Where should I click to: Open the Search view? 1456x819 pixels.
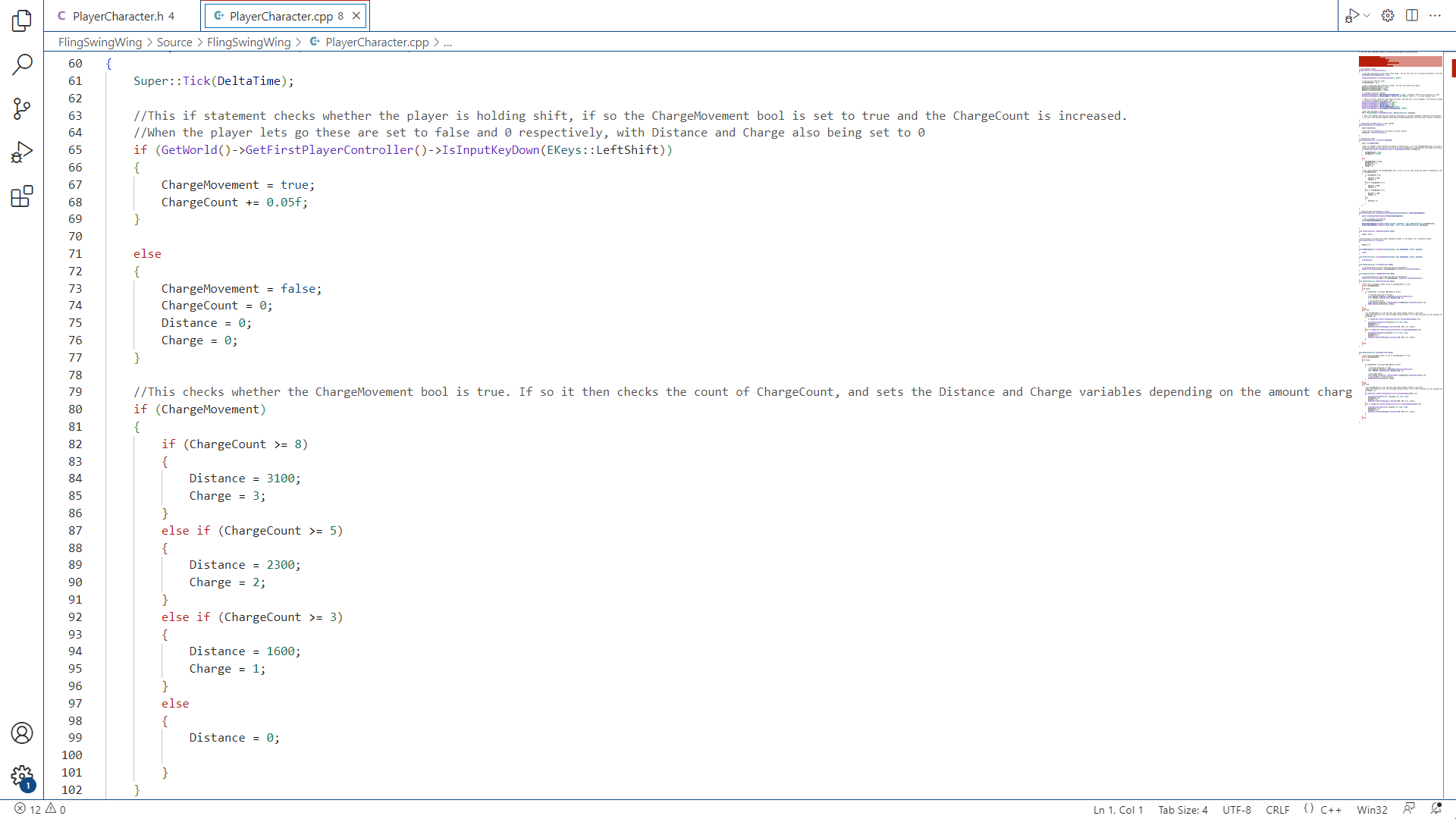[22, 64]
